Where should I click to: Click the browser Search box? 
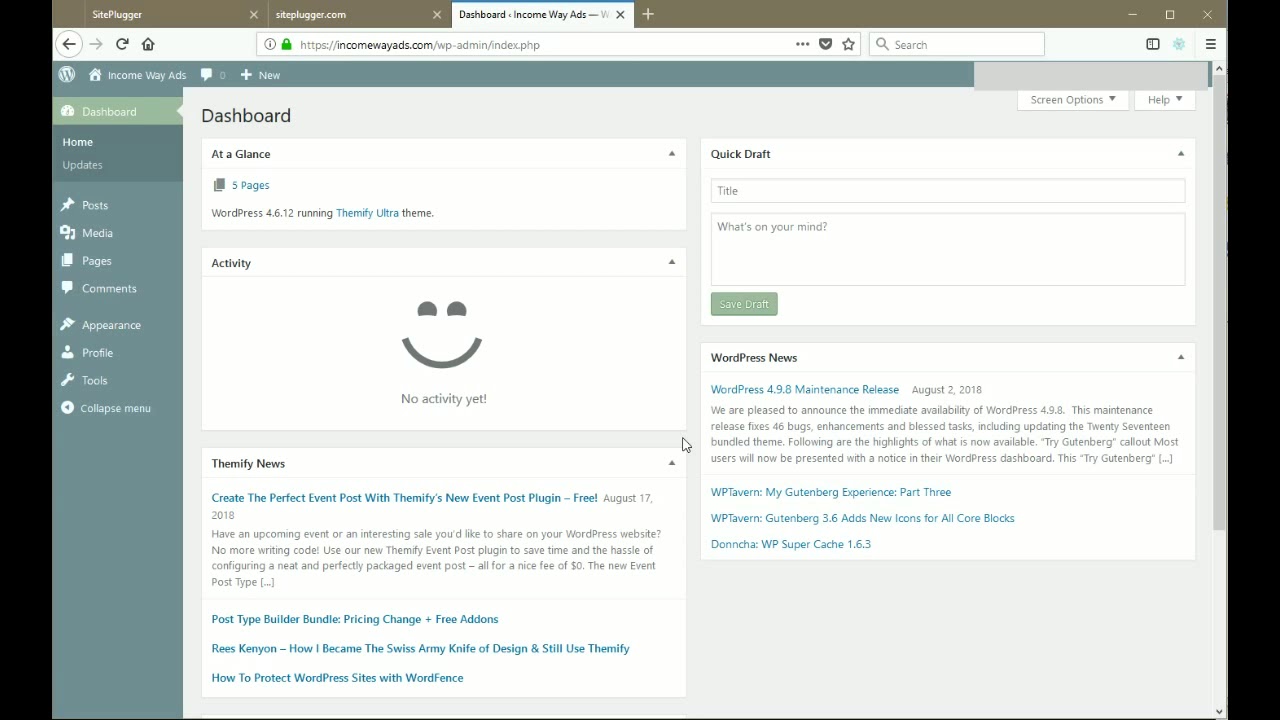point(957,44)
